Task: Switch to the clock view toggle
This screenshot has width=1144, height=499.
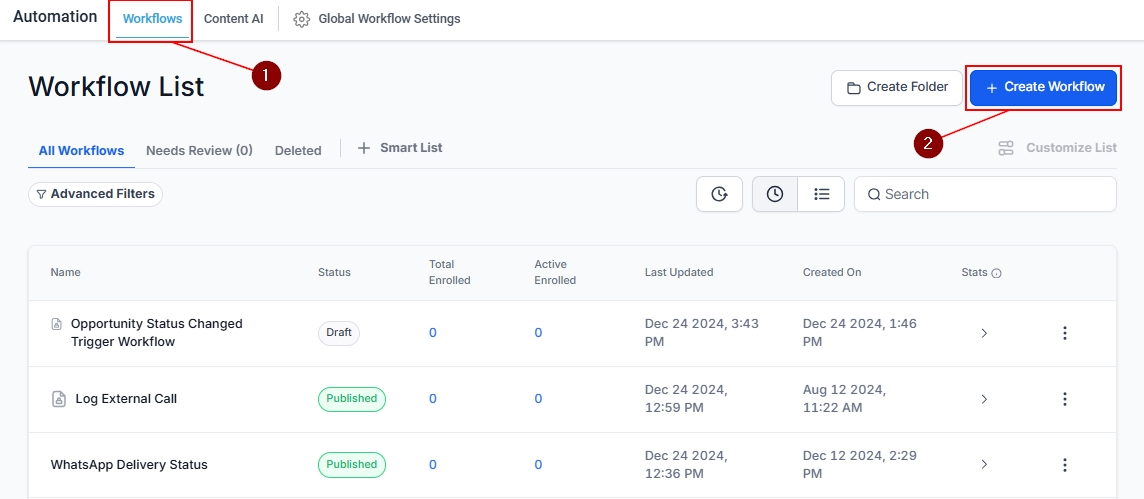Action: tap(775, 194)
